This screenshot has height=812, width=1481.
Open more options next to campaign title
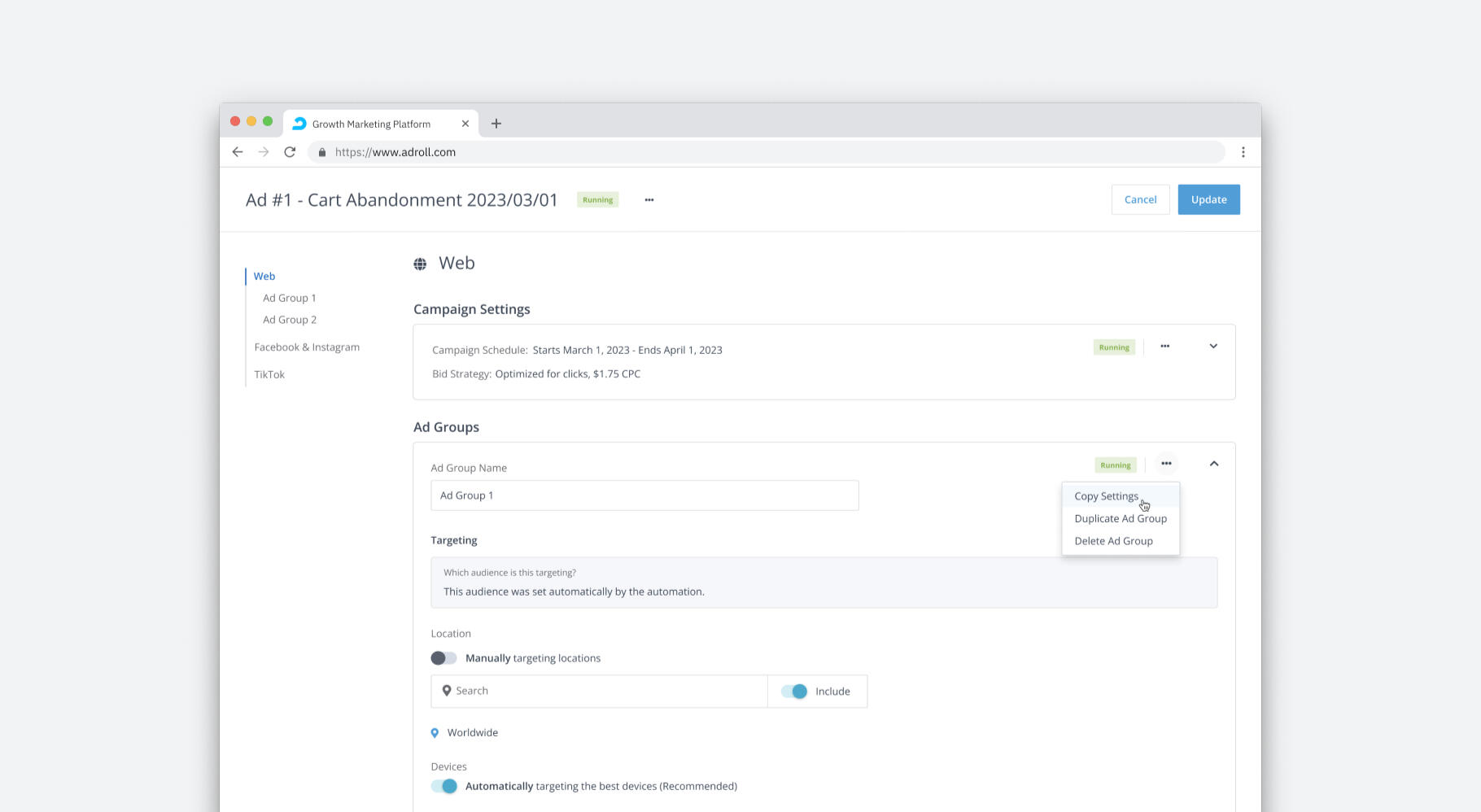[x=649, y=200]
